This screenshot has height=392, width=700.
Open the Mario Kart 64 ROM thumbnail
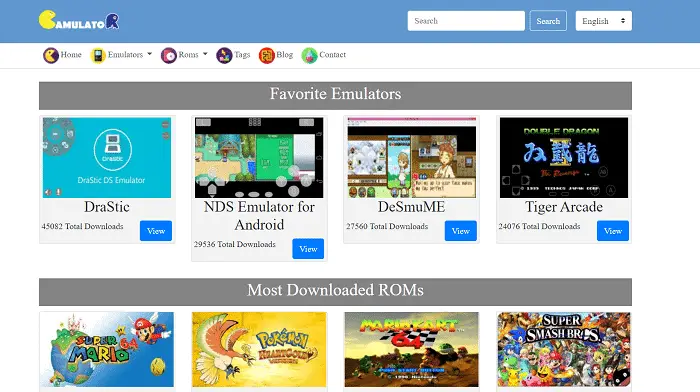pyautogui.click(x=412, y=350)
